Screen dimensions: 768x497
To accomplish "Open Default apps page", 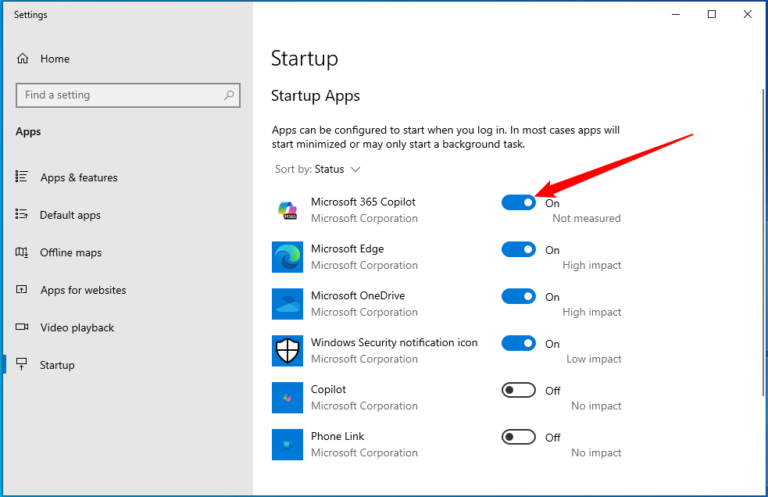I will 70,215.
